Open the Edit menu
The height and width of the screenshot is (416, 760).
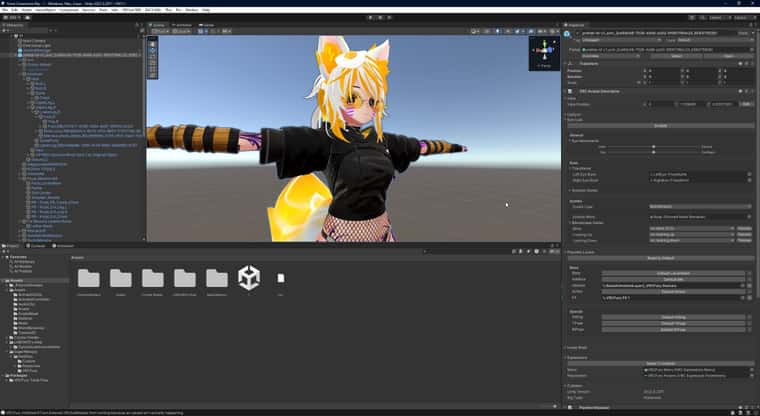click(15, 10)
